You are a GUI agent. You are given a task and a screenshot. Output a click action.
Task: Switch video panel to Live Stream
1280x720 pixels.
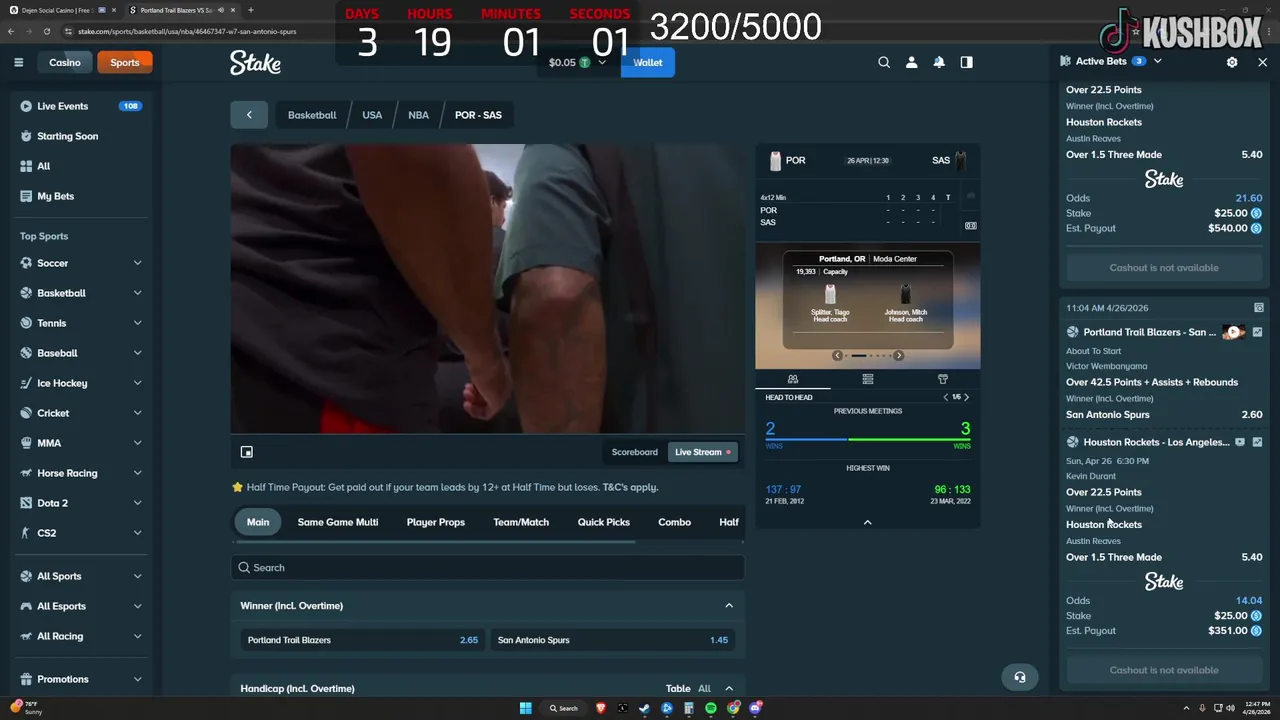tap(702, 452)
